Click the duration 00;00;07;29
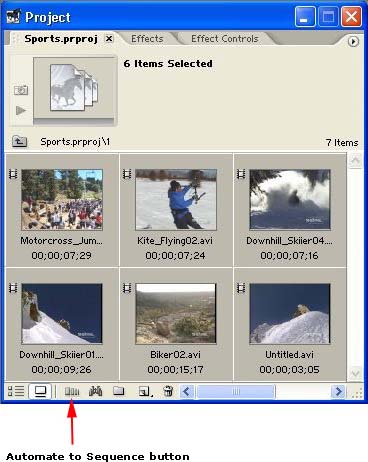 (61, 255)
